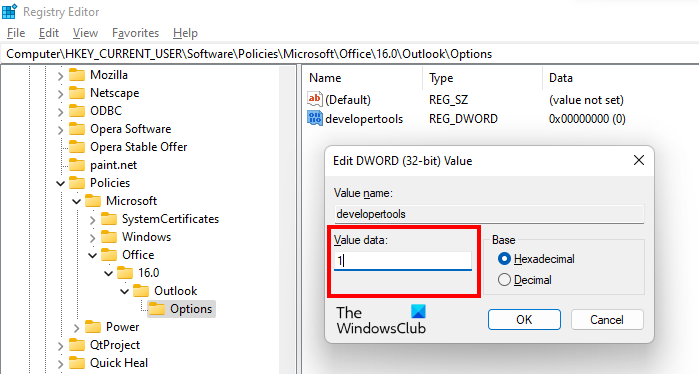Collapse the Outlook key node
The width and height of the screenshot is (699, 374).
click(124, 292)
